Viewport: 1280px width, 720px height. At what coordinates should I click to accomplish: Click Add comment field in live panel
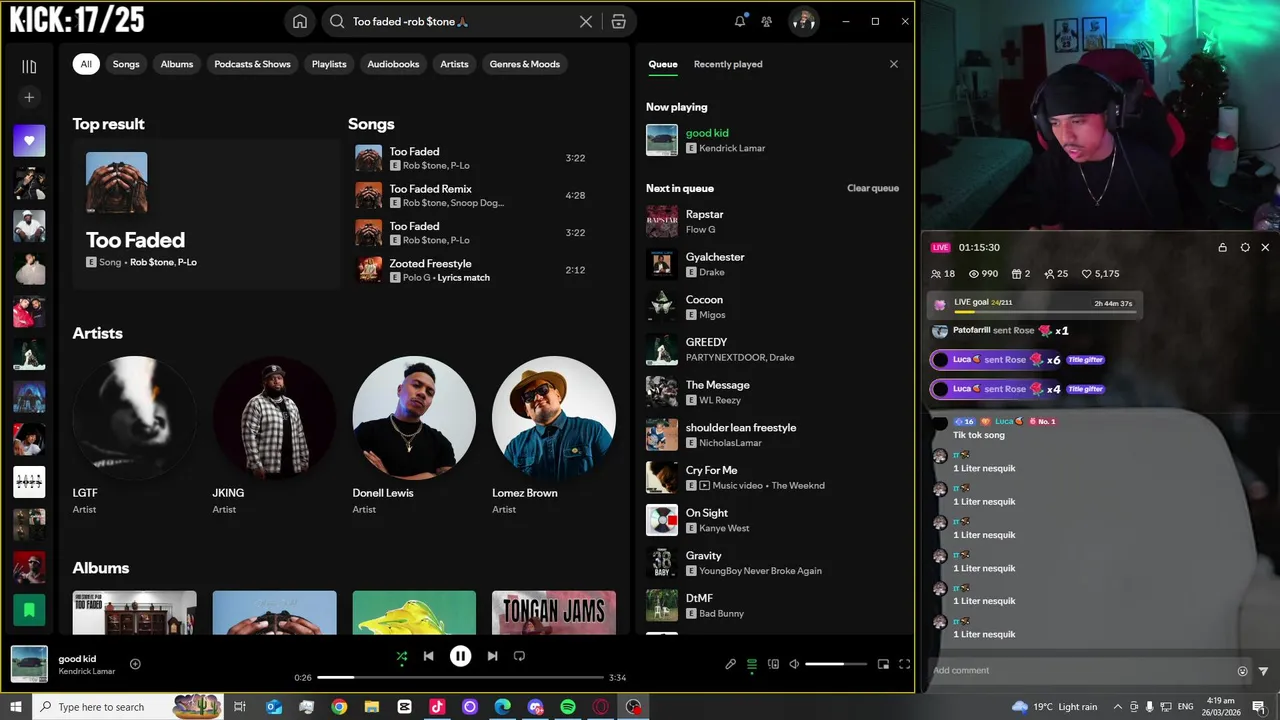coord(1080,671)
